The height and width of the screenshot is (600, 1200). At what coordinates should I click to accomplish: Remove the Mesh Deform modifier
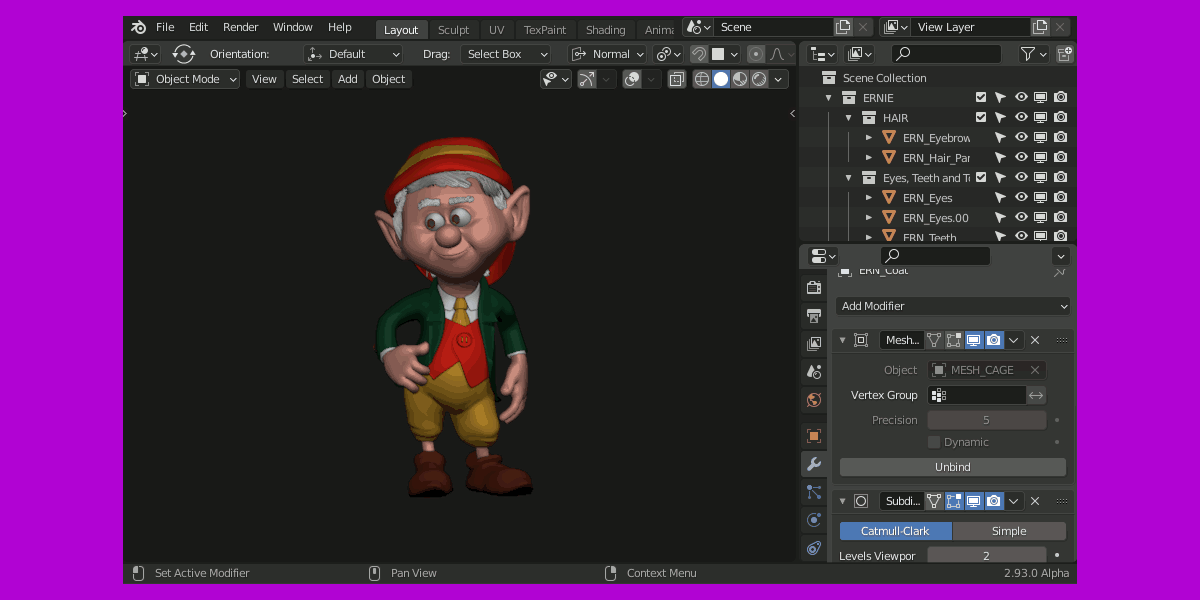pos(1035,340)
